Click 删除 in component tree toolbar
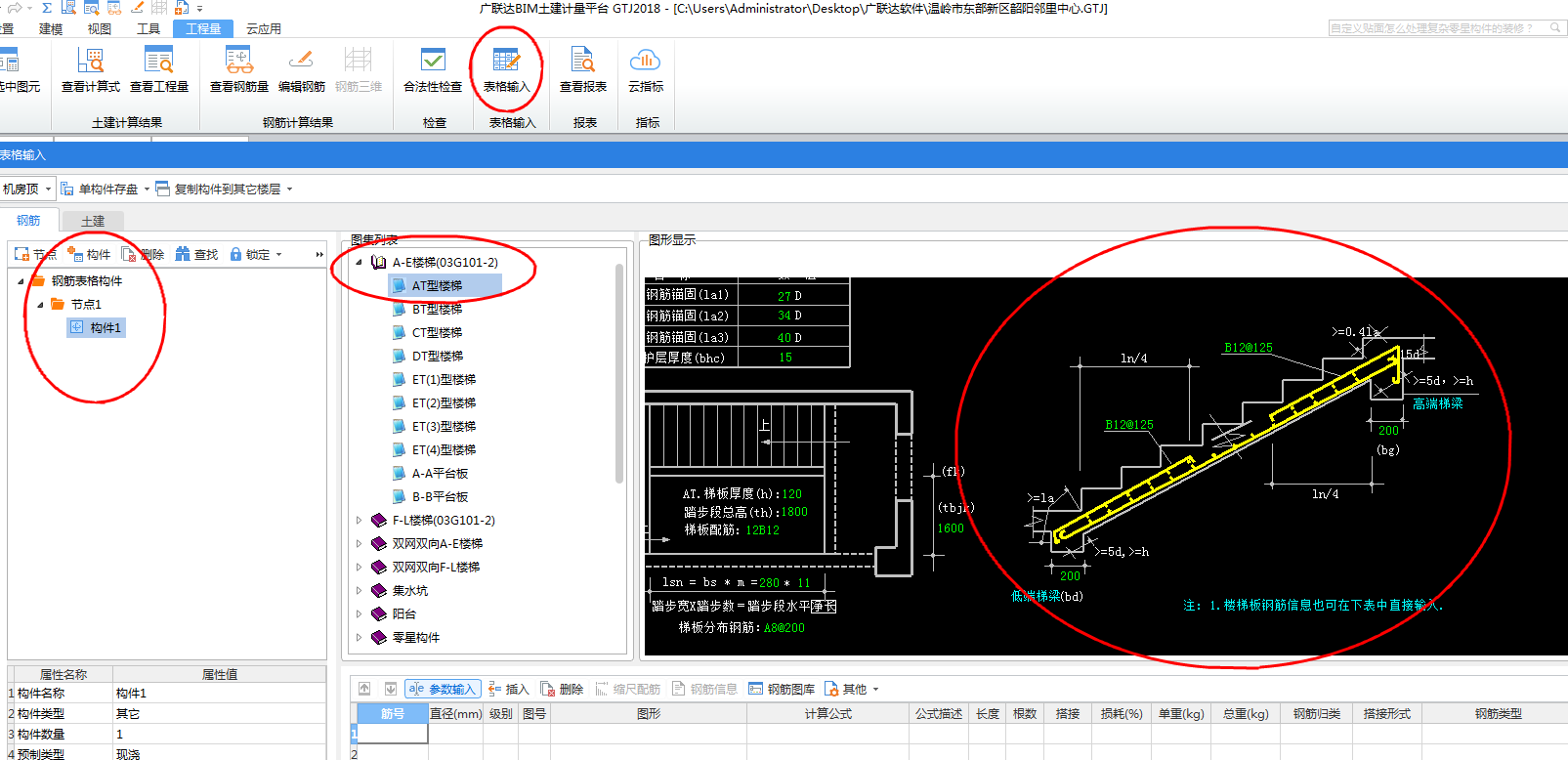 (x=143, y=254)
